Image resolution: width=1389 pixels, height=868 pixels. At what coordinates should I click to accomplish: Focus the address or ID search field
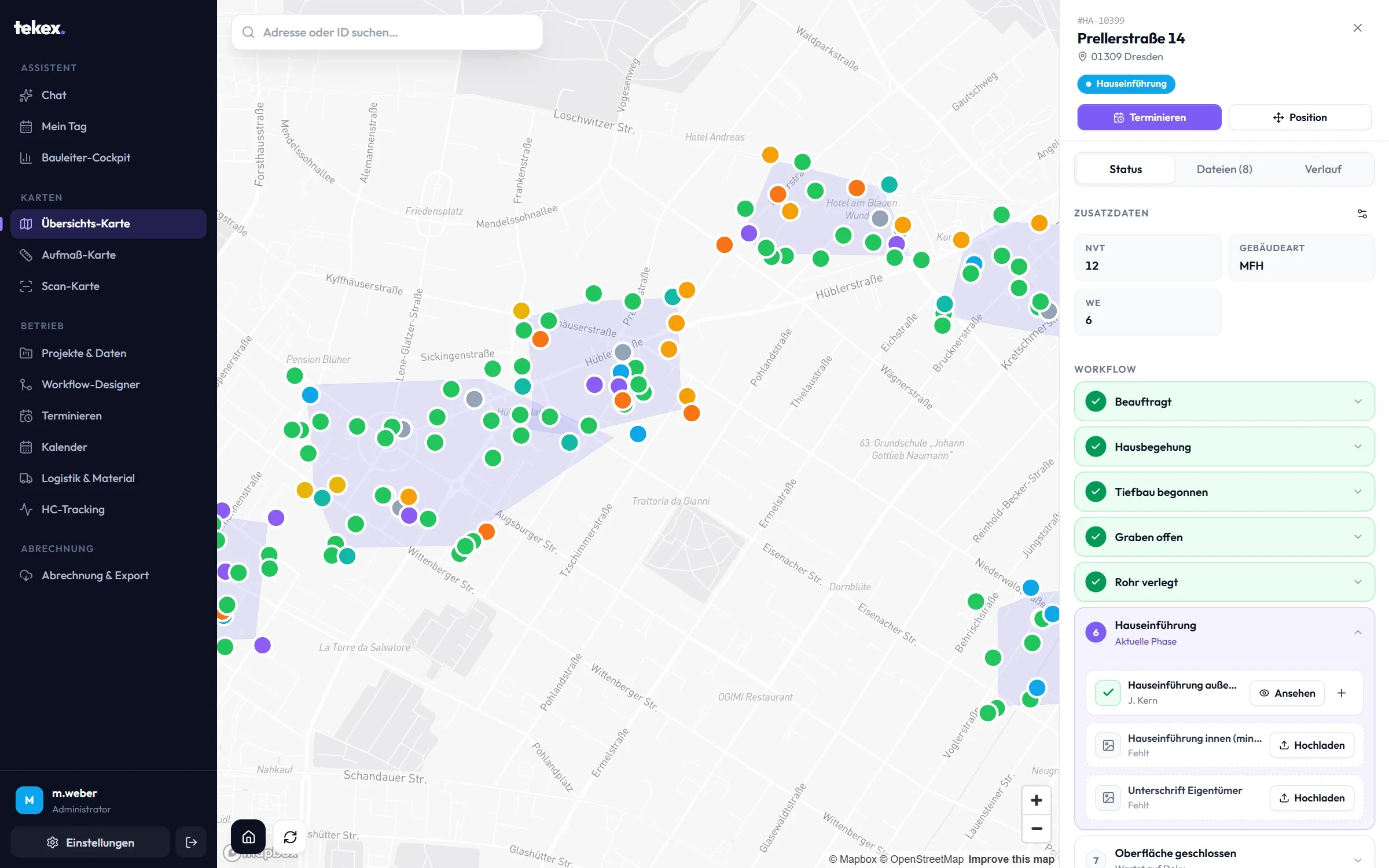pyautogui.click(x=387, y=32)
